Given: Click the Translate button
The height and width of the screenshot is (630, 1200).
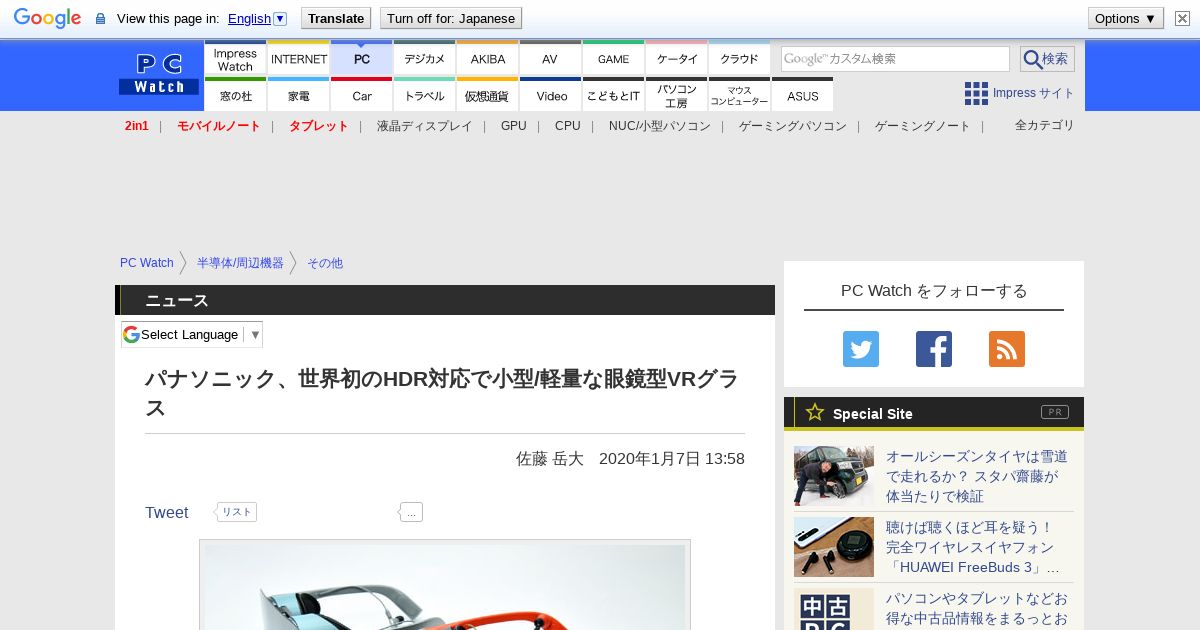Looking at the screenshot, I should coord(335,18).
